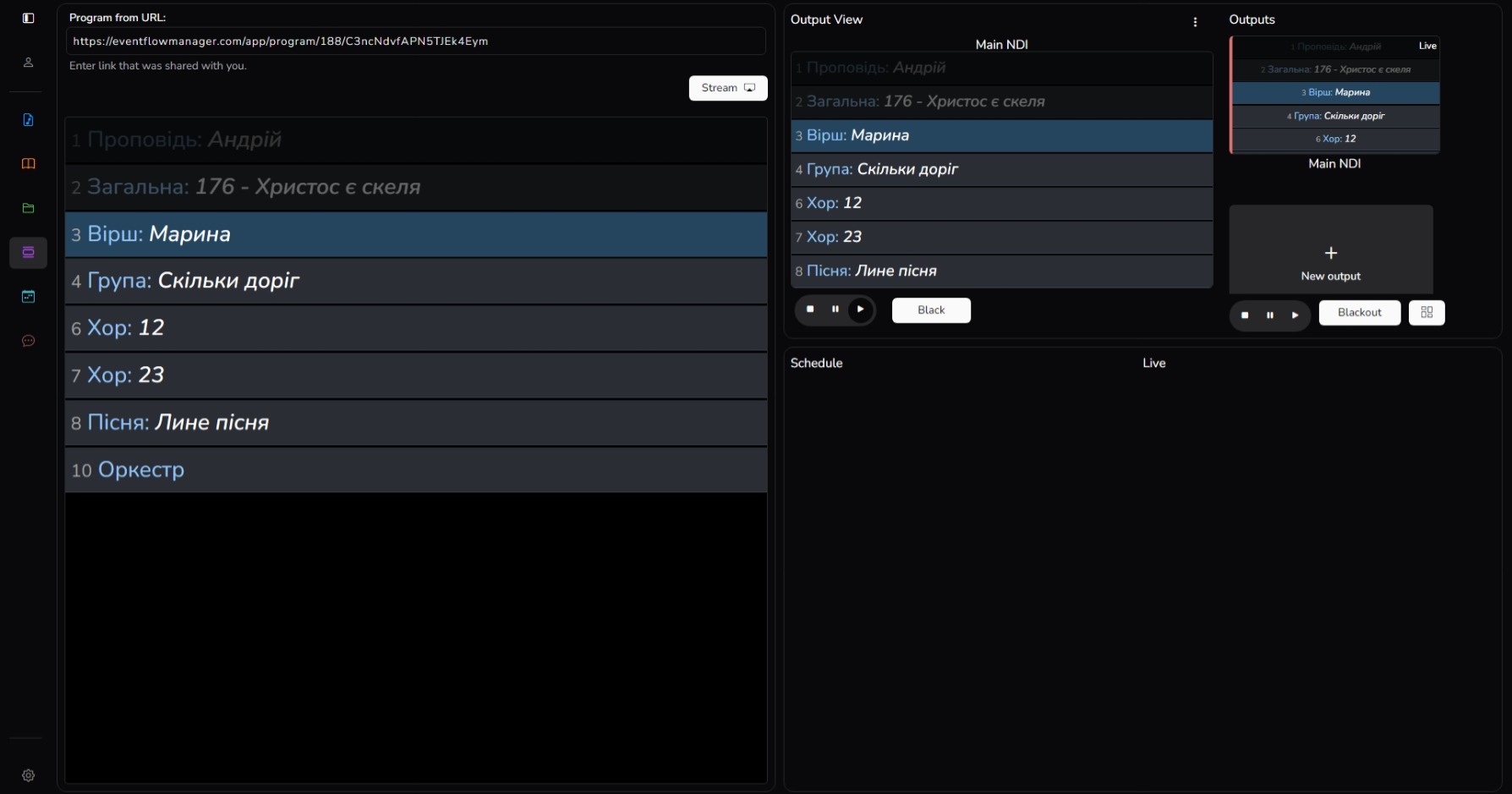Click the Live heading in the lower panel

click(1154, 363)
